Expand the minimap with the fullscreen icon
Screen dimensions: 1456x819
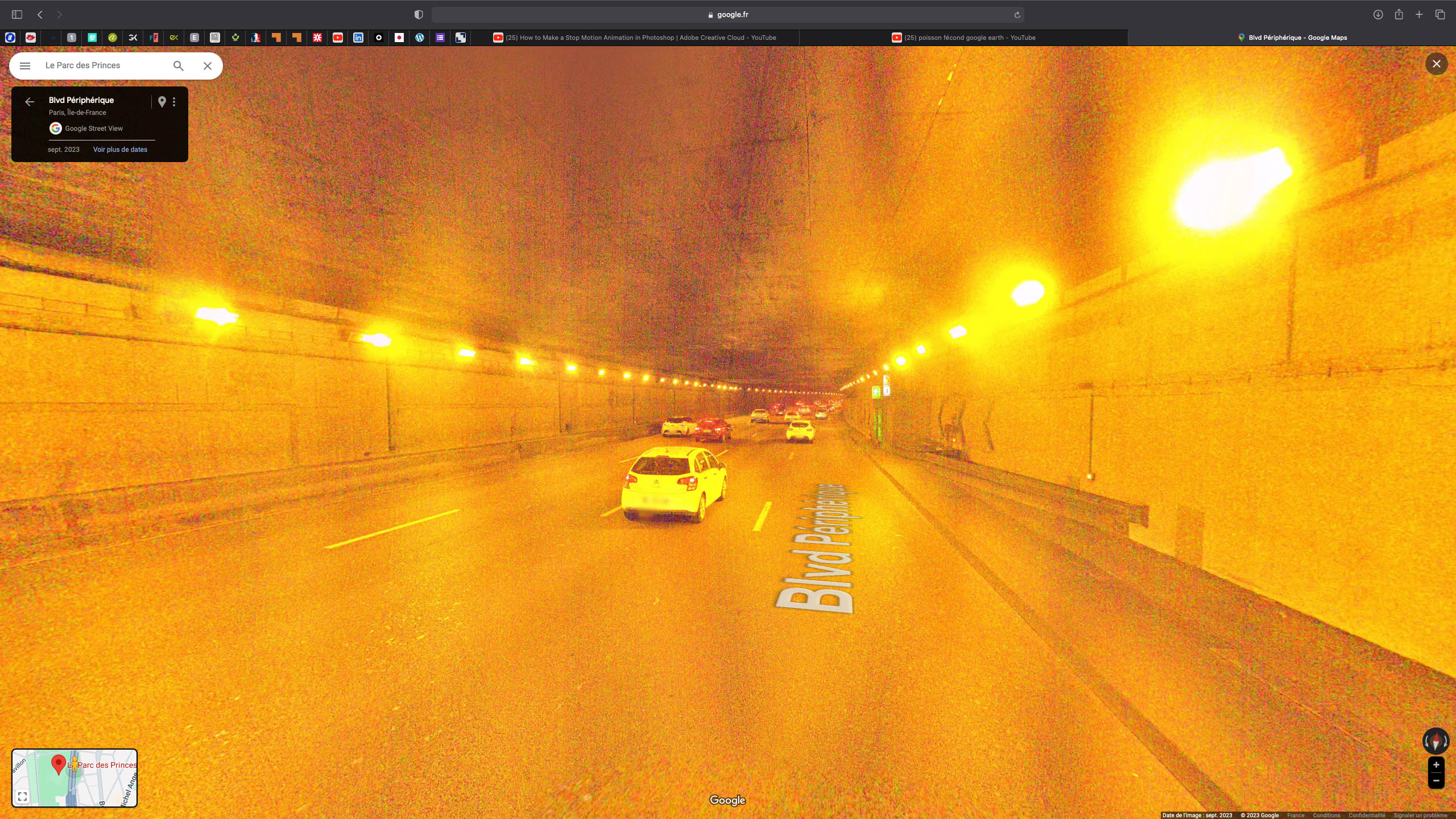[22, 796]
